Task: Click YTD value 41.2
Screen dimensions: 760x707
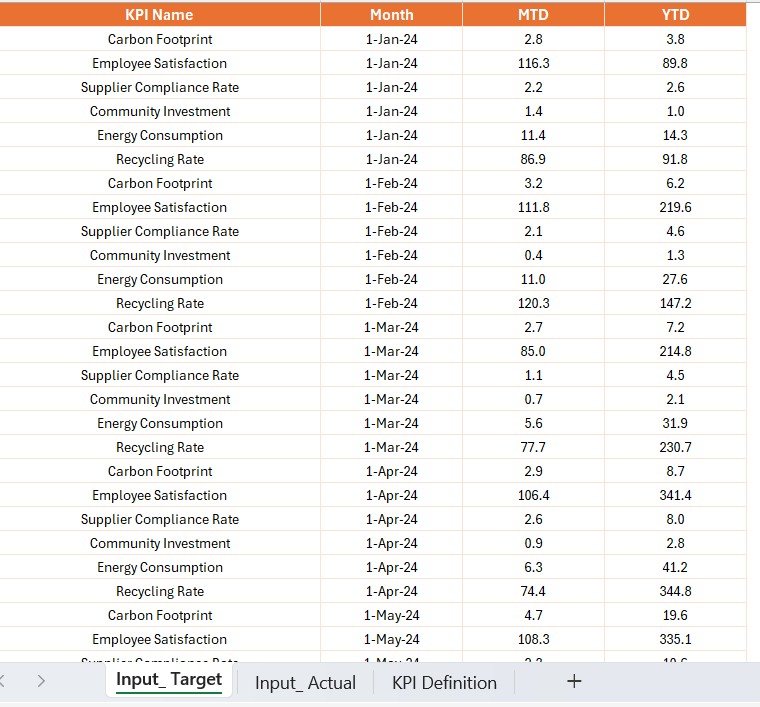Action: point(675,567)
